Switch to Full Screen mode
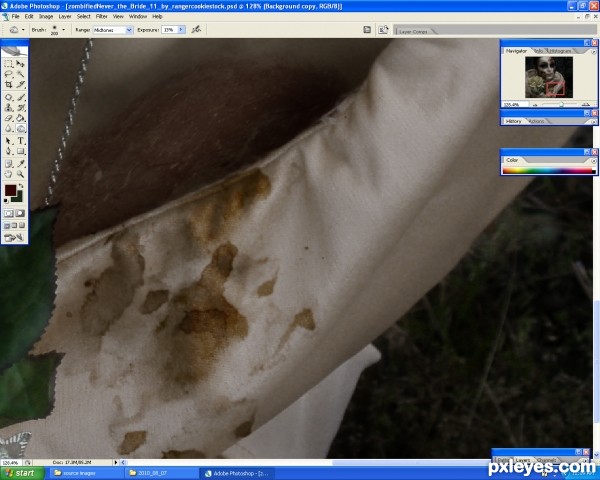600x480 pixels. 22,225
